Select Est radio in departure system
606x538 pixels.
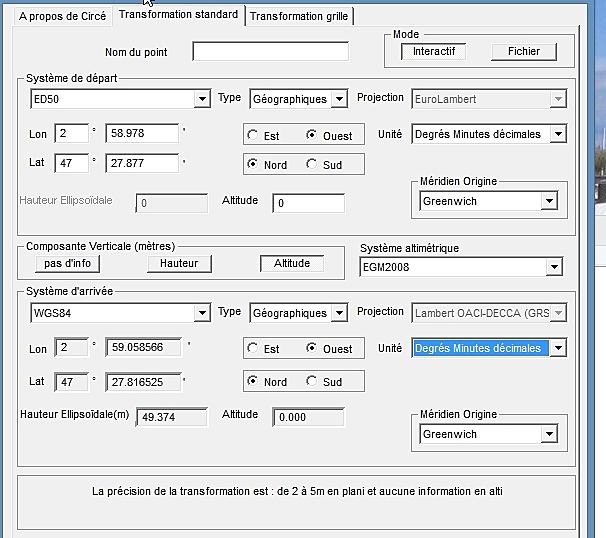[x=263, y=135]
